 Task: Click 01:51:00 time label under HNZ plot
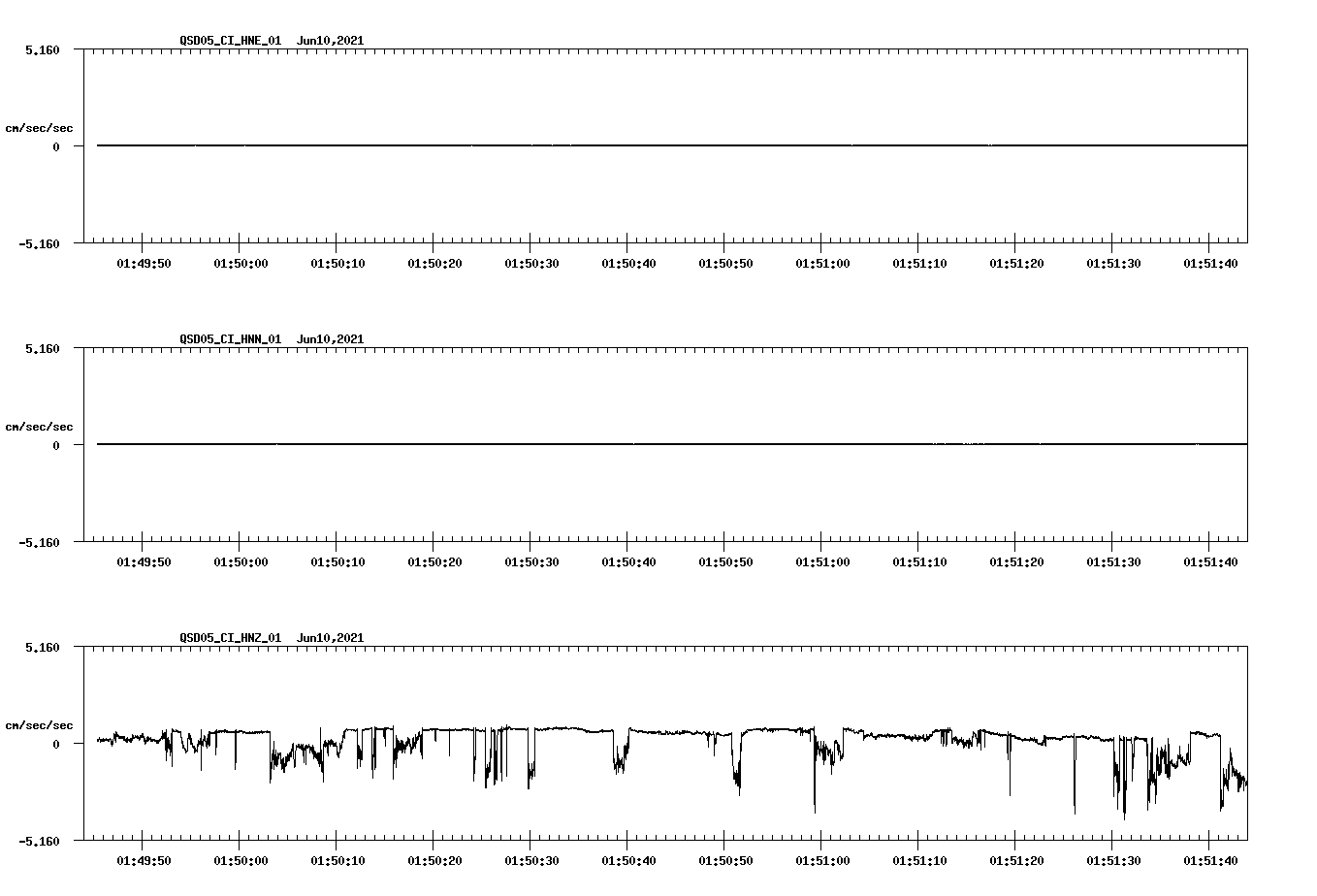pyautogui.click(x=822, y=860)
